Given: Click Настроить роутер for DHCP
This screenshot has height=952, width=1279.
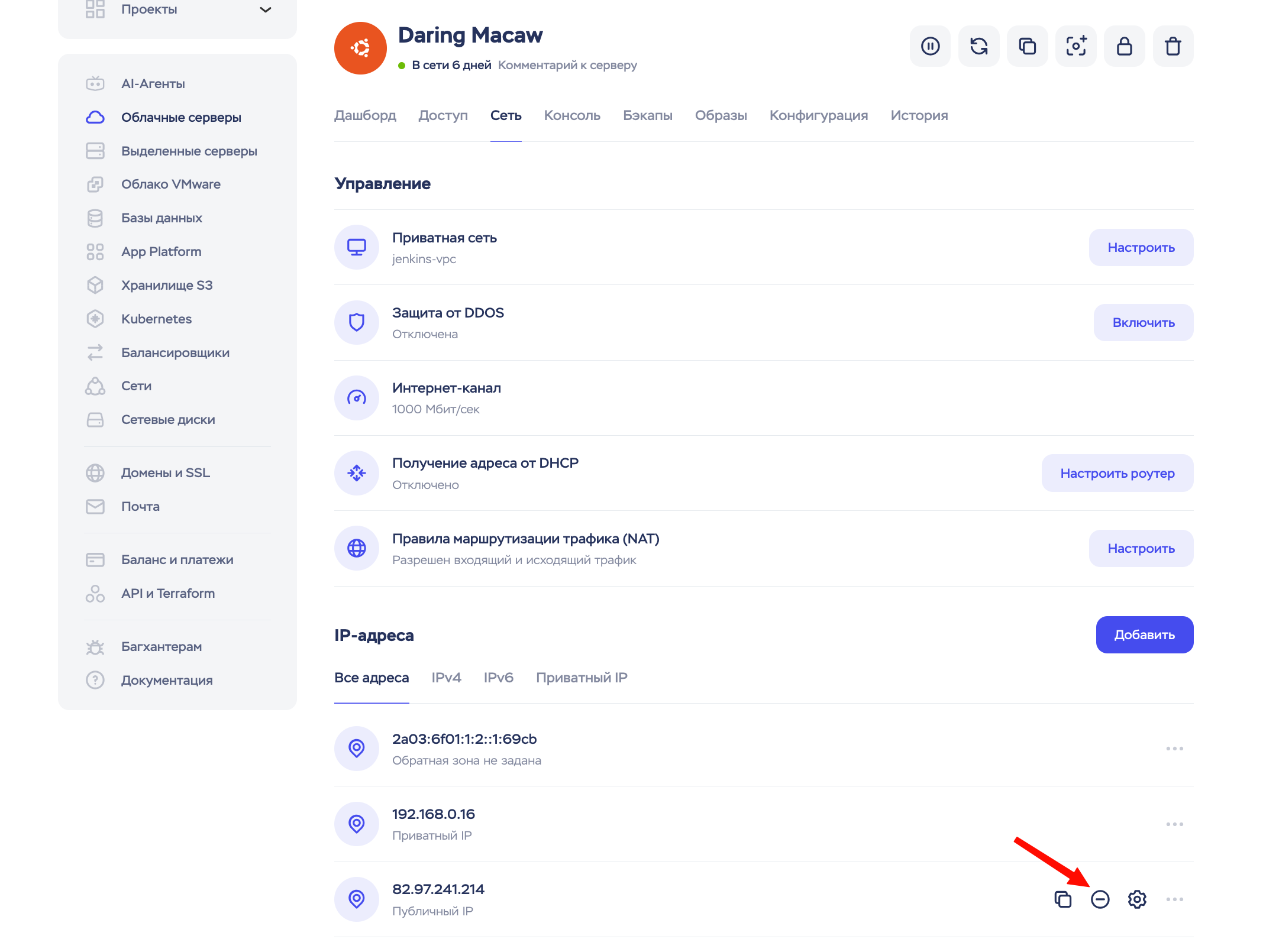Looking at the screenshot, I should point(1117,473).
